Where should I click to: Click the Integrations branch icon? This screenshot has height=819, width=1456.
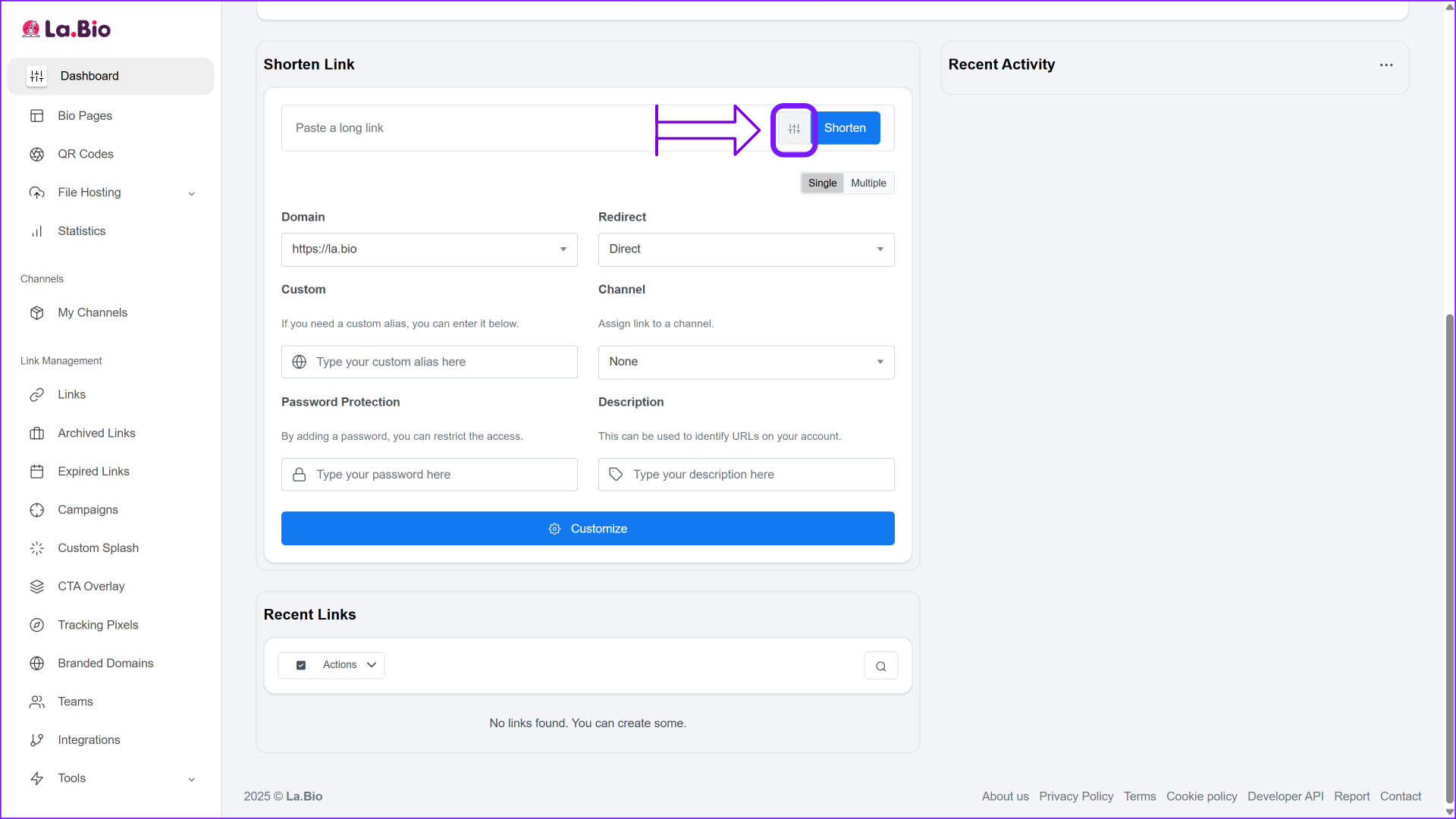[x=36, y=740]
